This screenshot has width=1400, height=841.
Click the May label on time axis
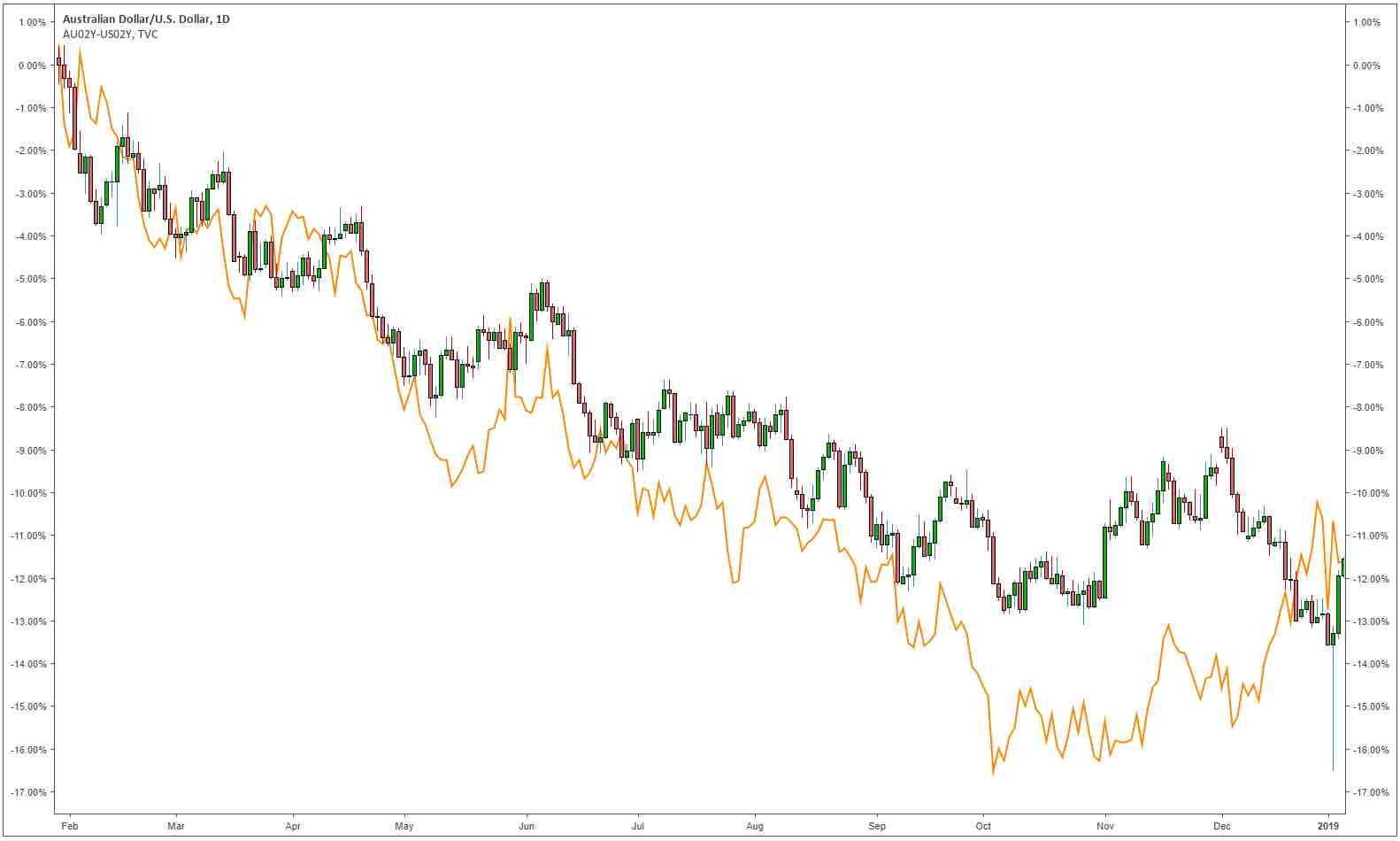coord(404,826)
